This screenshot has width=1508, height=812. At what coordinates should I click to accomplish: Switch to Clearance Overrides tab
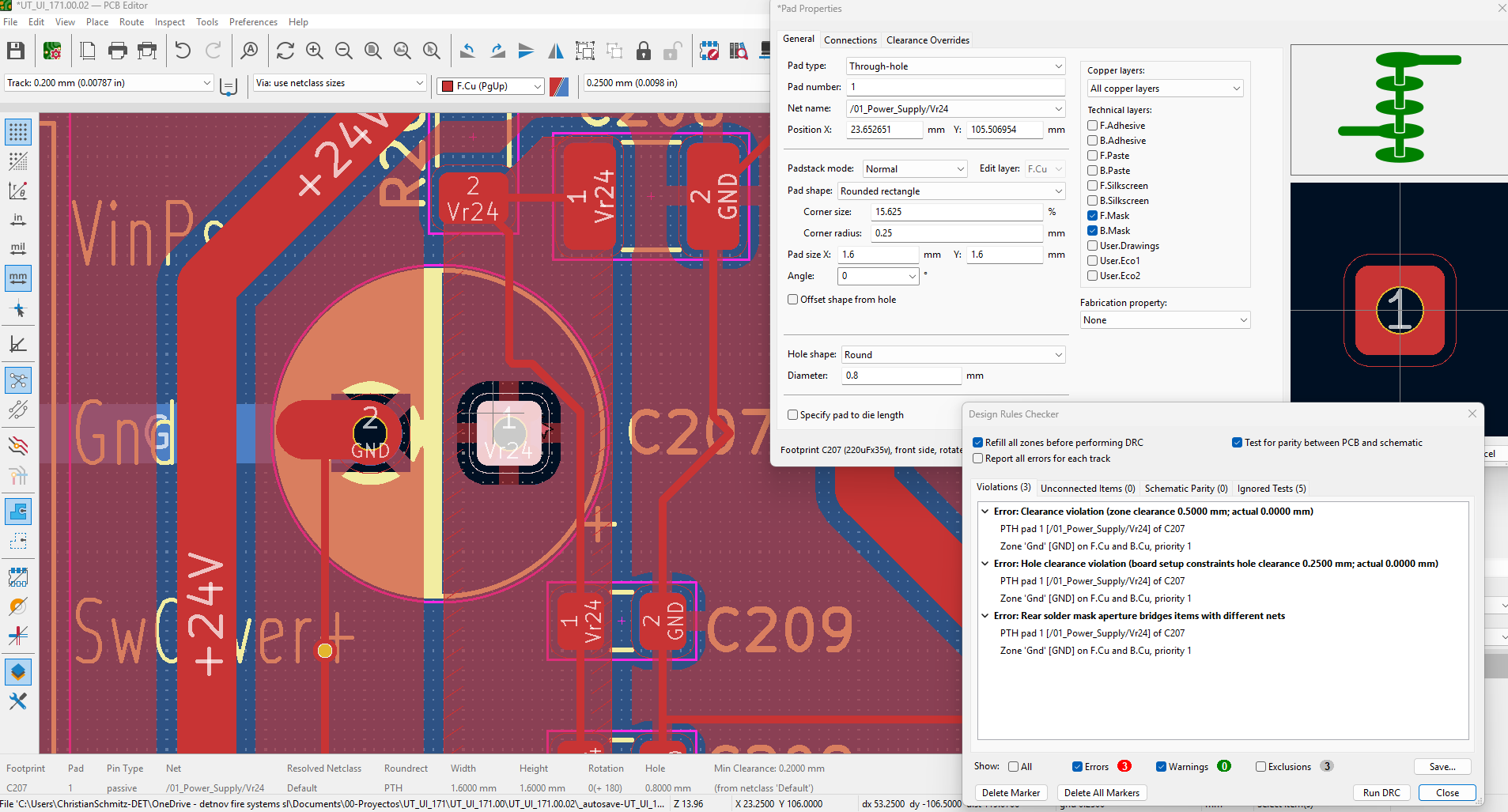[x=928, y=40]
